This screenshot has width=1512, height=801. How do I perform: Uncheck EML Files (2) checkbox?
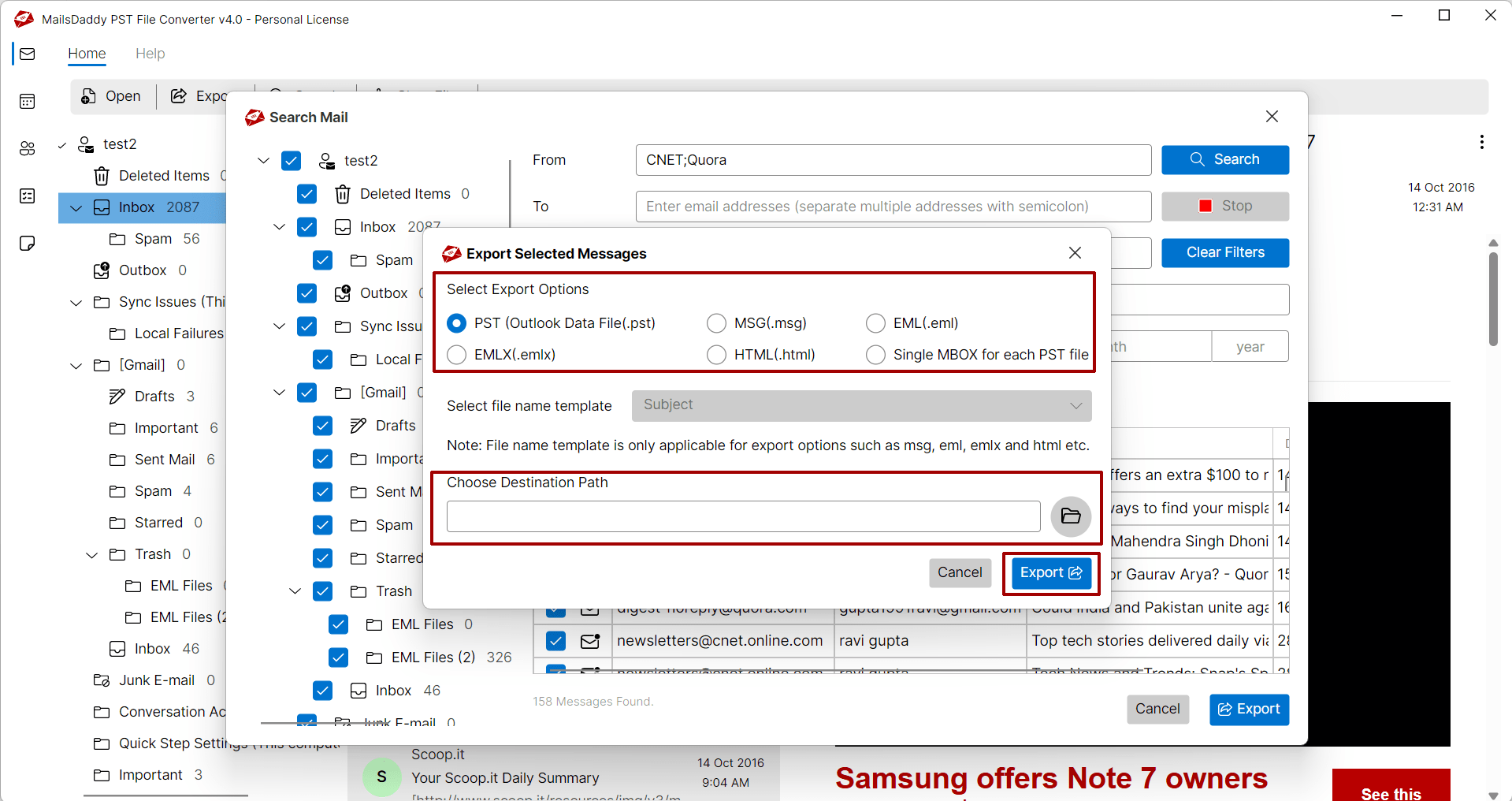[339, 657]
